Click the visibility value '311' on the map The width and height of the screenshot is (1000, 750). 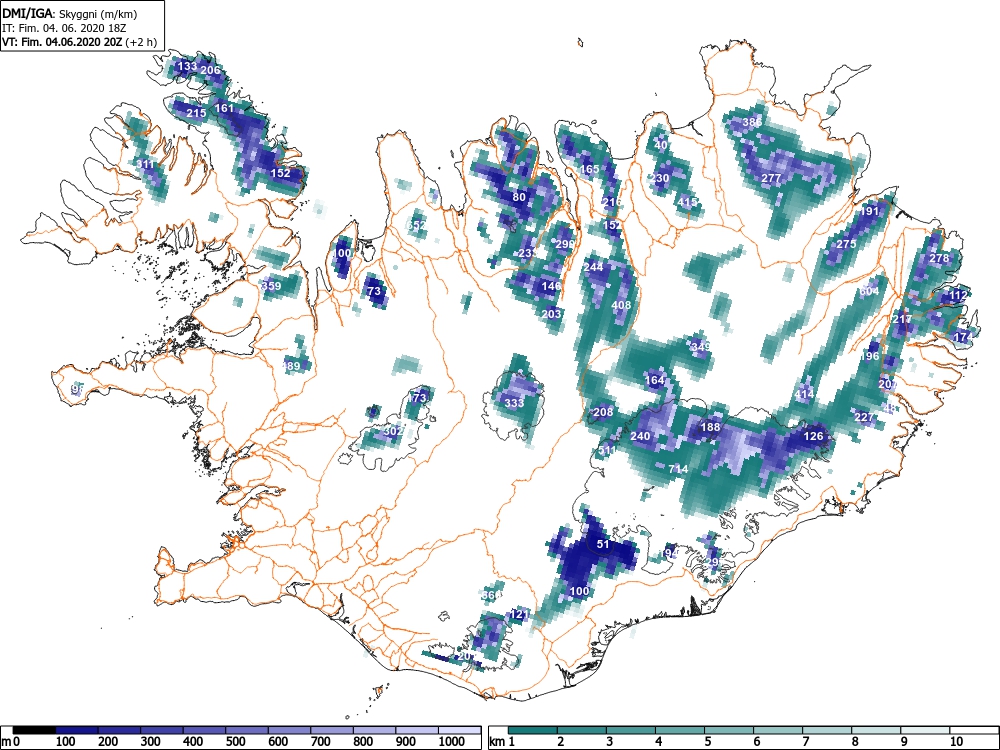click(145, 165)
